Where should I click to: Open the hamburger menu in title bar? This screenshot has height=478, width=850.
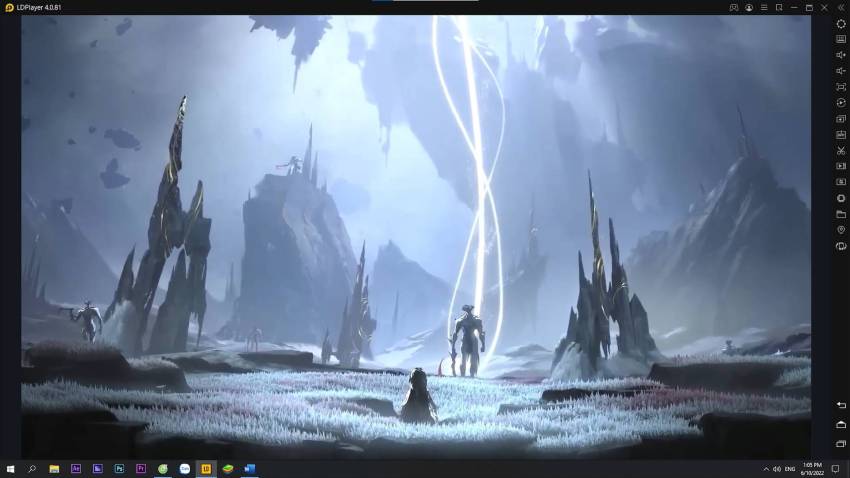[764, 8]
